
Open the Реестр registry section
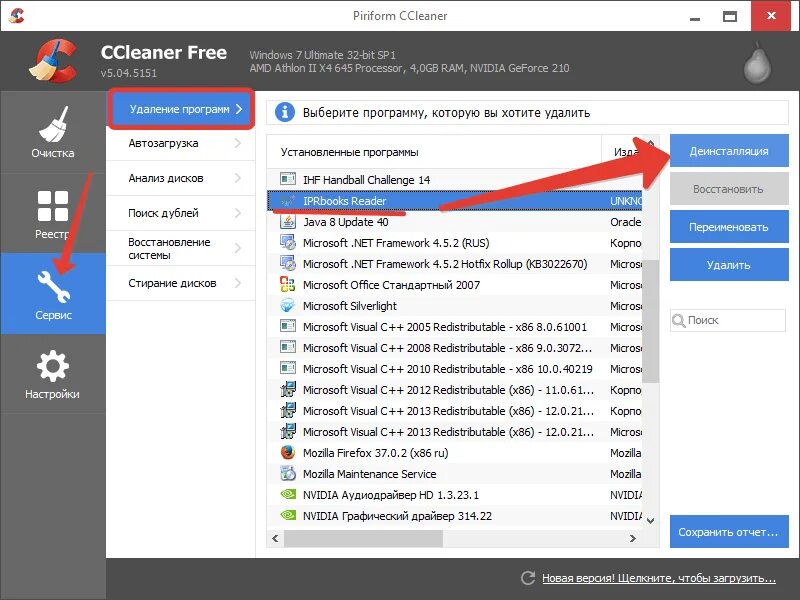tap(53, 213)
